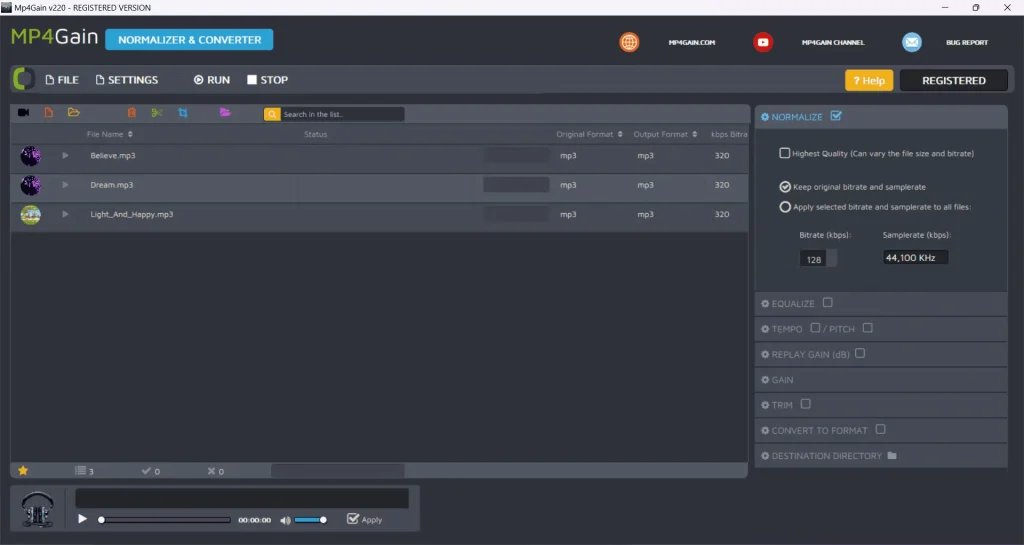1024x545 pixels.
Task: Select Apply selected bitrate and samplerate option
Action: click(x=785, y=207)
